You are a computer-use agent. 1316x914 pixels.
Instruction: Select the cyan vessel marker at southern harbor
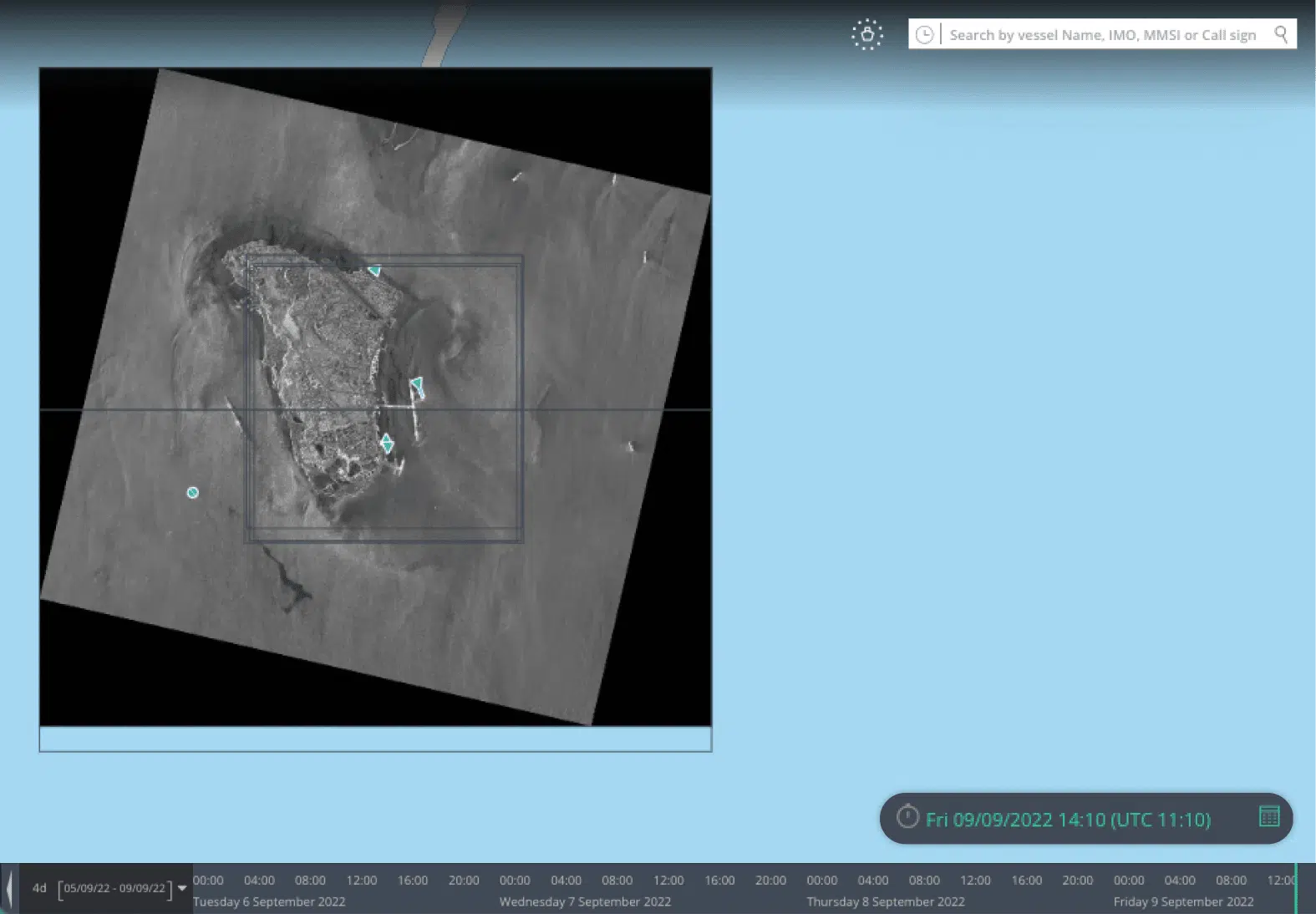[386, 443]
